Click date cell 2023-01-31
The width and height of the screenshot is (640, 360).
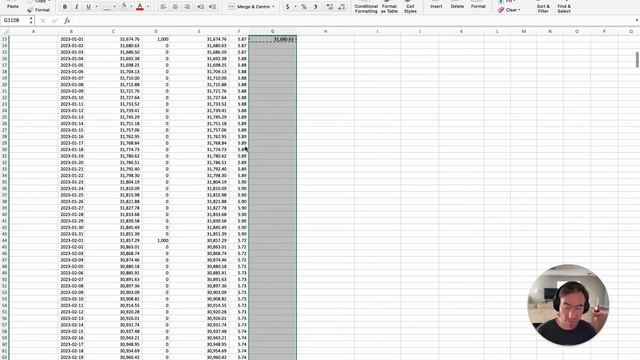point(71,234)
